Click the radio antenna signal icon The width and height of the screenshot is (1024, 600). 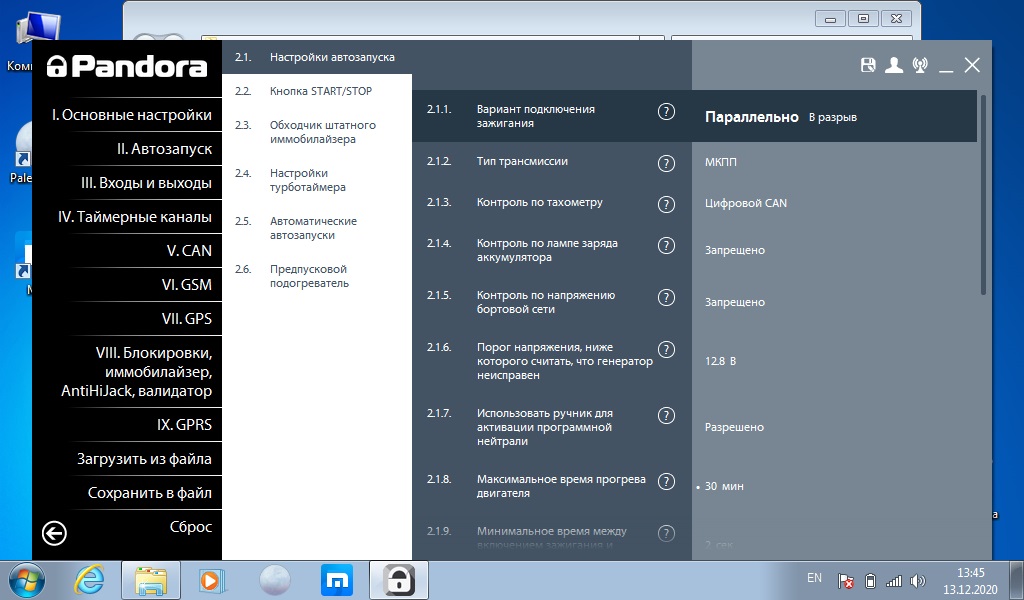[920, 65]
